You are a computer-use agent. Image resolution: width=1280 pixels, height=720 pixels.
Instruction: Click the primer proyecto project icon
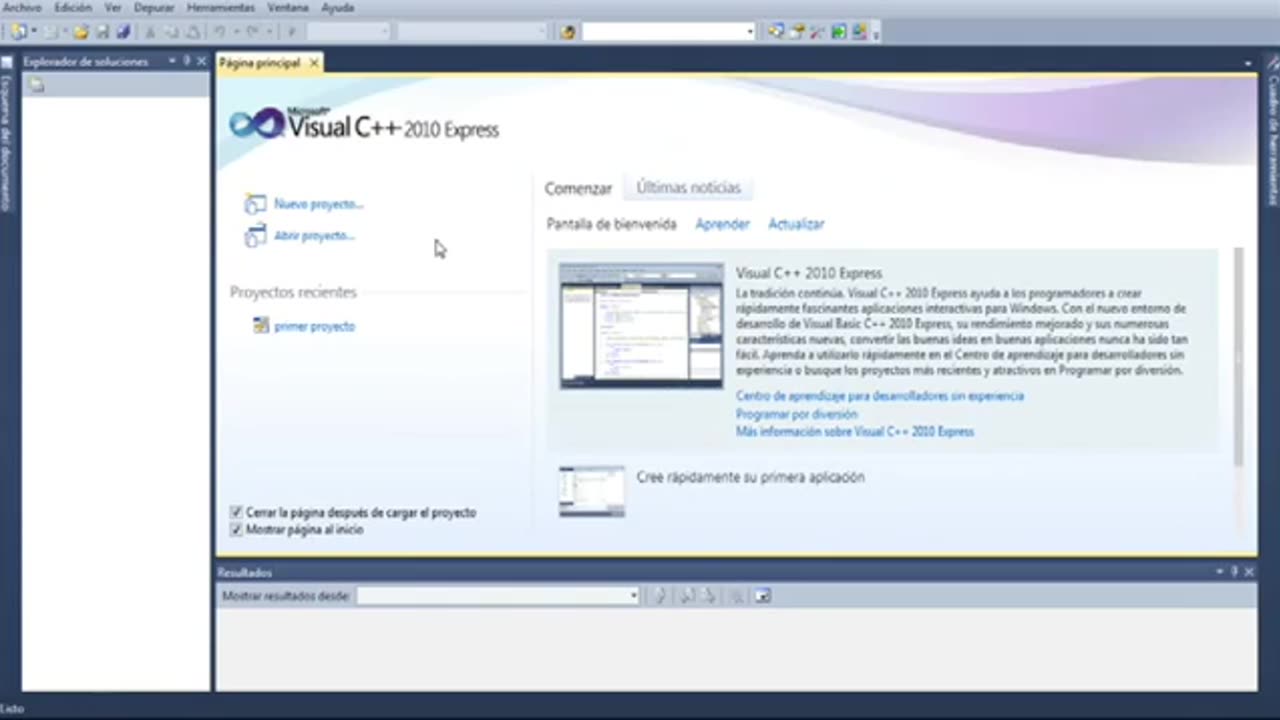pos(260,326)
